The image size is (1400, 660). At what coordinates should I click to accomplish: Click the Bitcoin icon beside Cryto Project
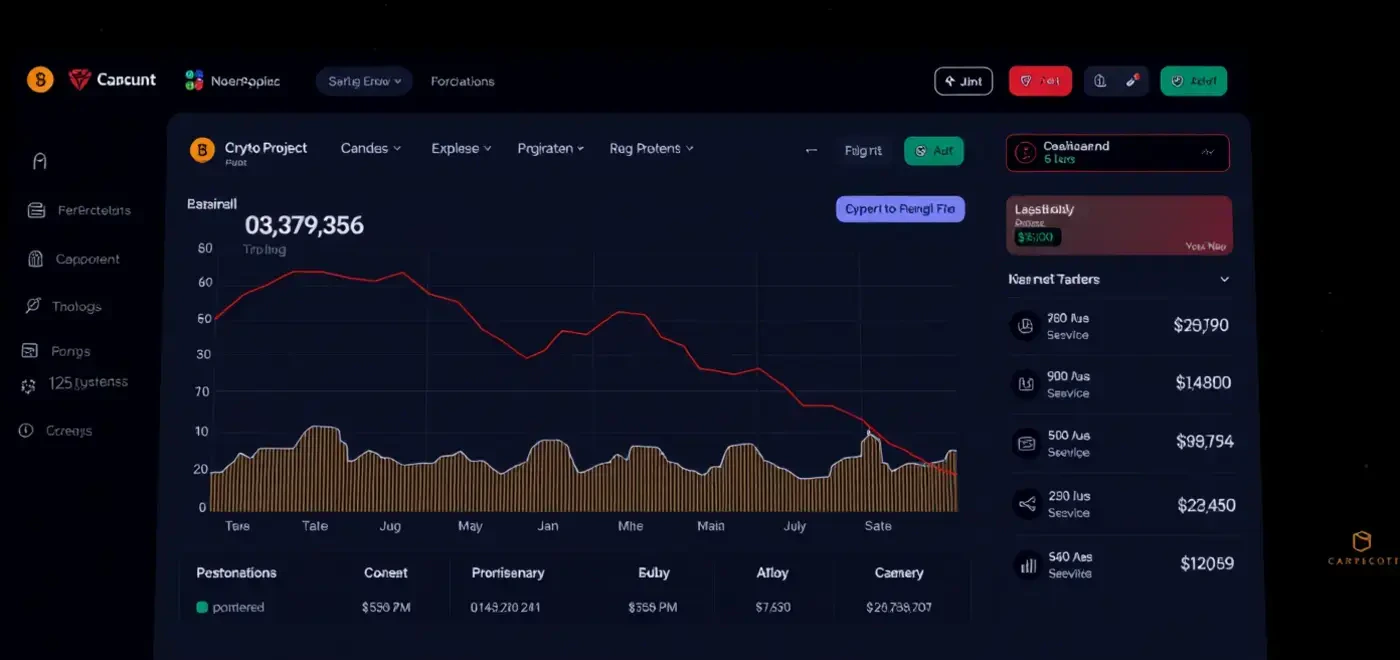pos(202,150)
